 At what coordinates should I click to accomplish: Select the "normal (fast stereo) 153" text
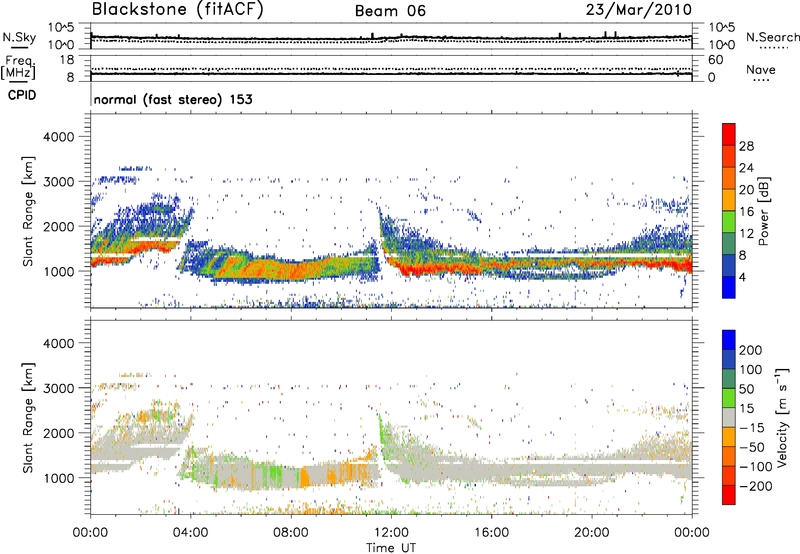tap(173, 99)
